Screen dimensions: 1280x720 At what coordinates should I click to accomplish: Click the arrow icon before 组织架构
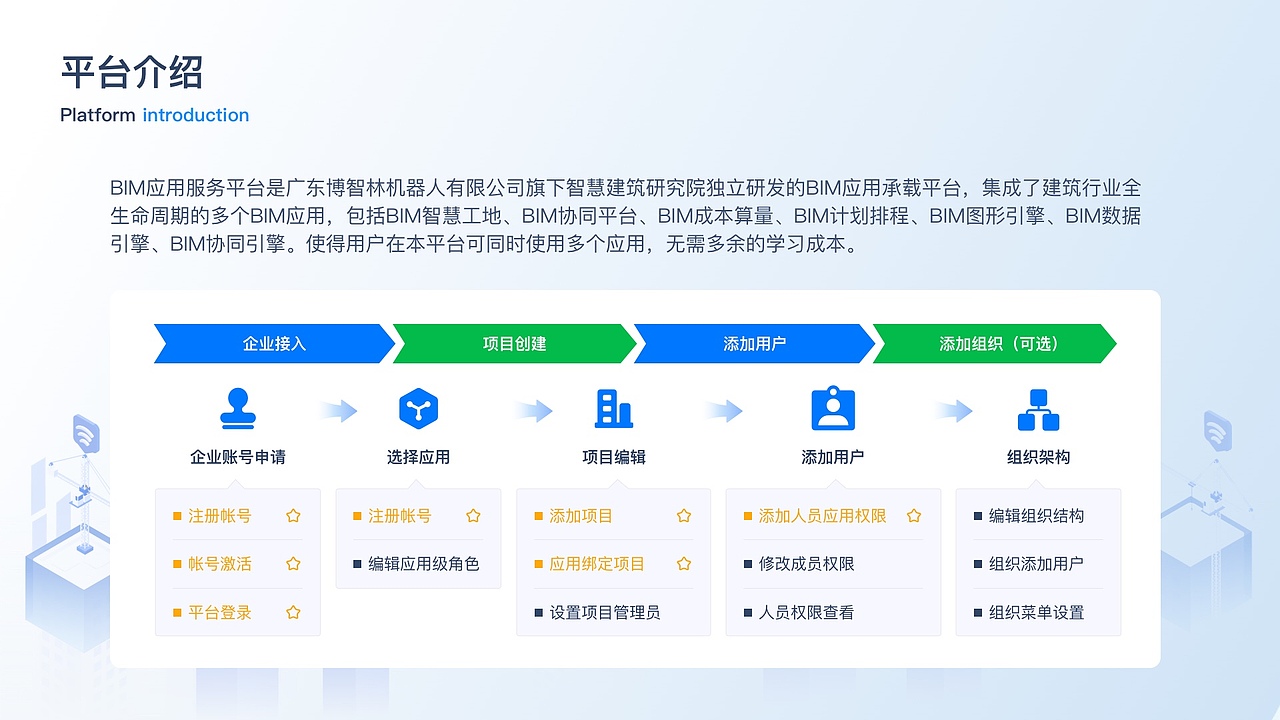(955, 410)
